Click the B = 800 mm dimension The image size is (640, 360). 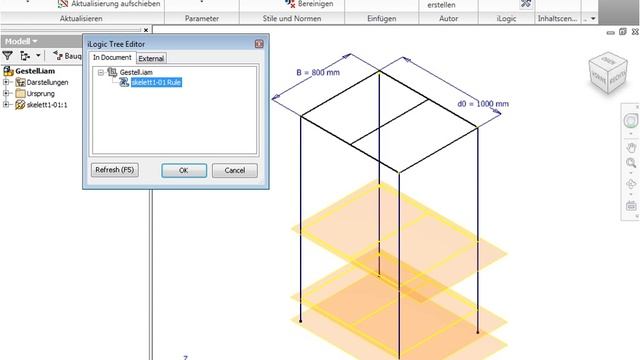(318, 73)
